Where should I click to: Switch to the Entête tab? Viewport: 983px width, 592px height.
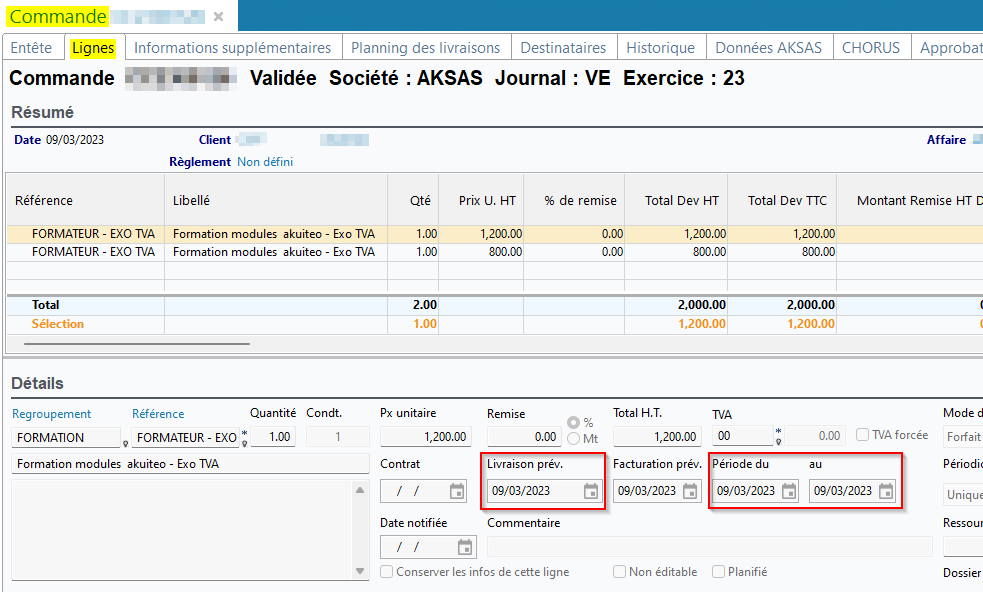coord(31,48)
